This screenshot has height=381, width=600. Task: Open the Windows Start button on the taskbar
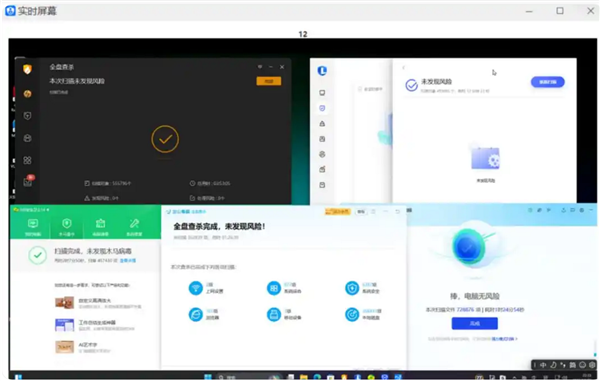click(x=207, y=377)
